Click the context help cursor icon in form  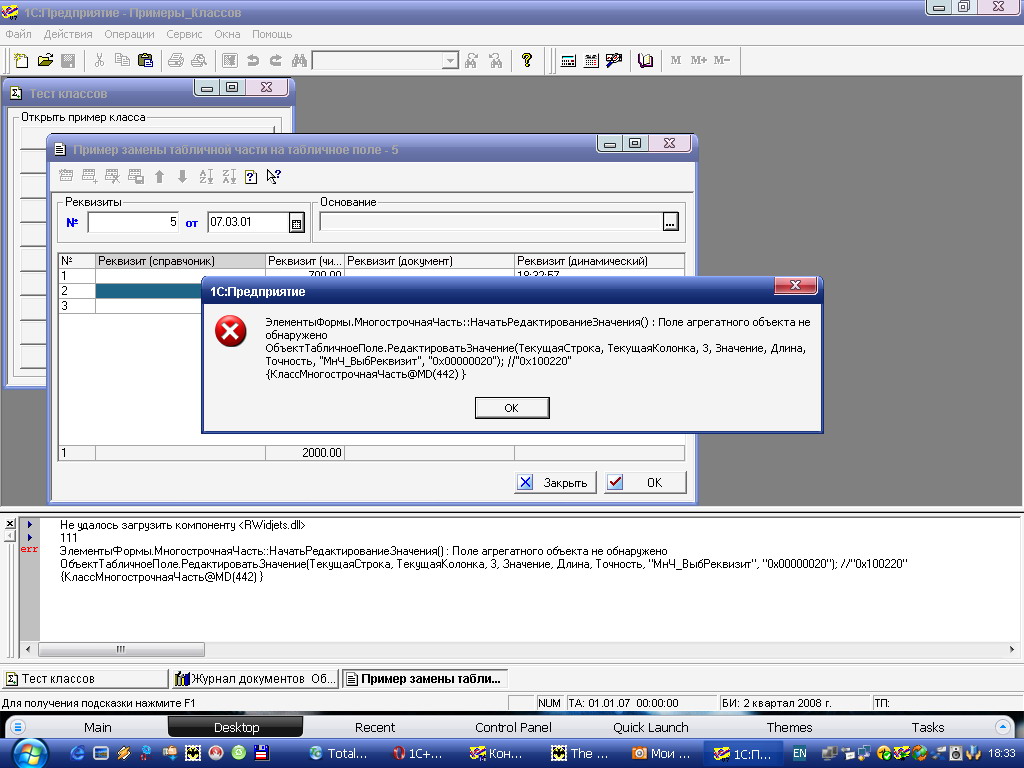click(274, 177)
